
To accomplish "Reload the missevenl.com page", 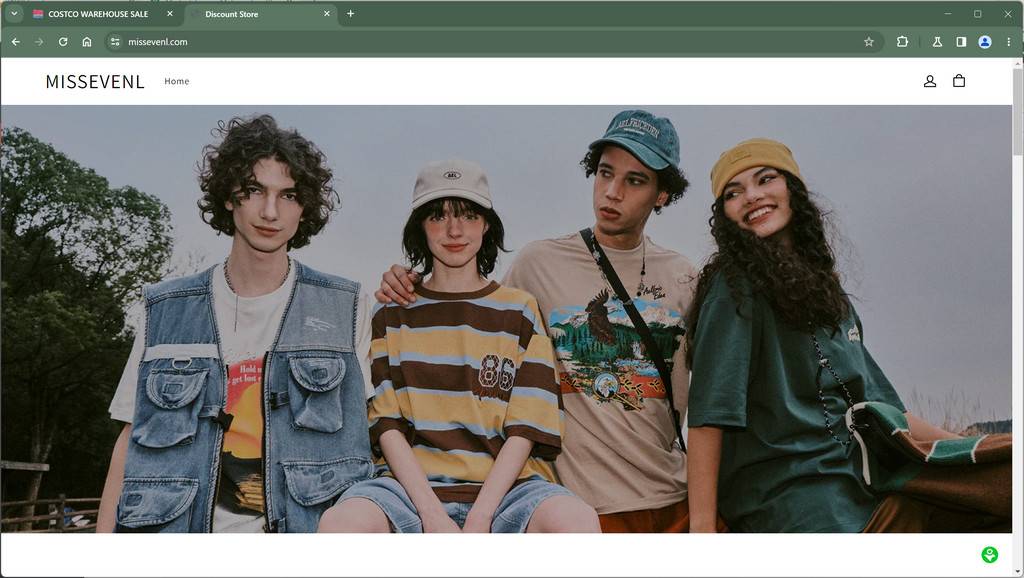I will (62, 42).
